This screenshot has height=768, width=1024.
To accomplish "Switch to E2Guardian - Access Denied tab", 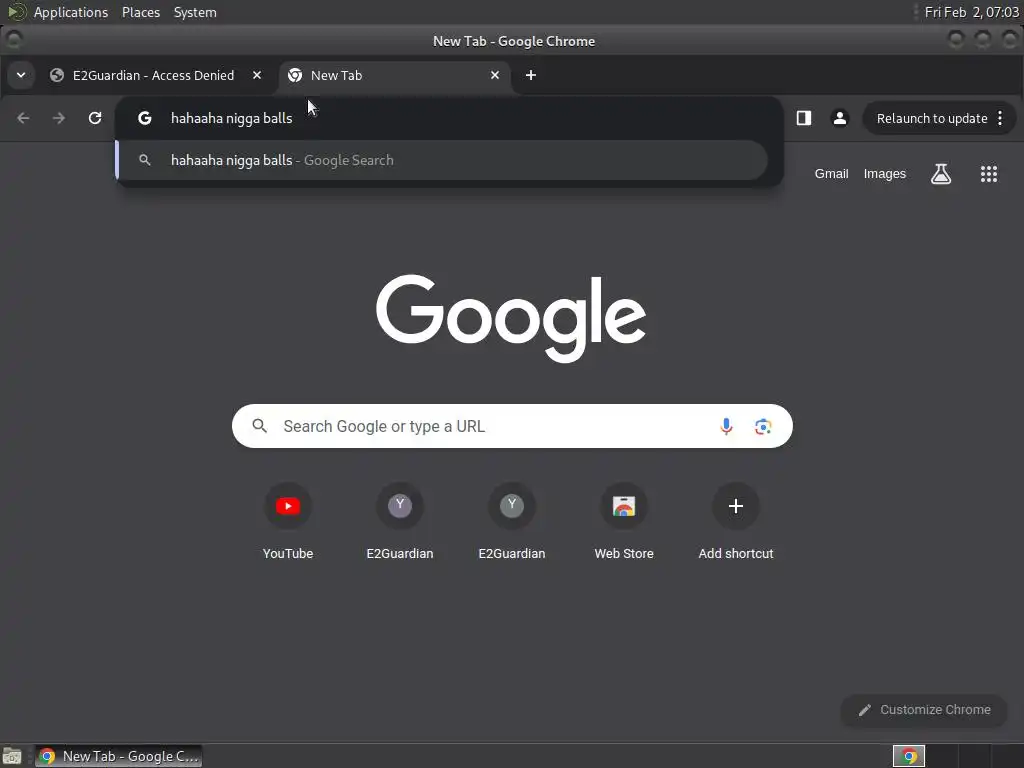I will click(x=153, y=75).
